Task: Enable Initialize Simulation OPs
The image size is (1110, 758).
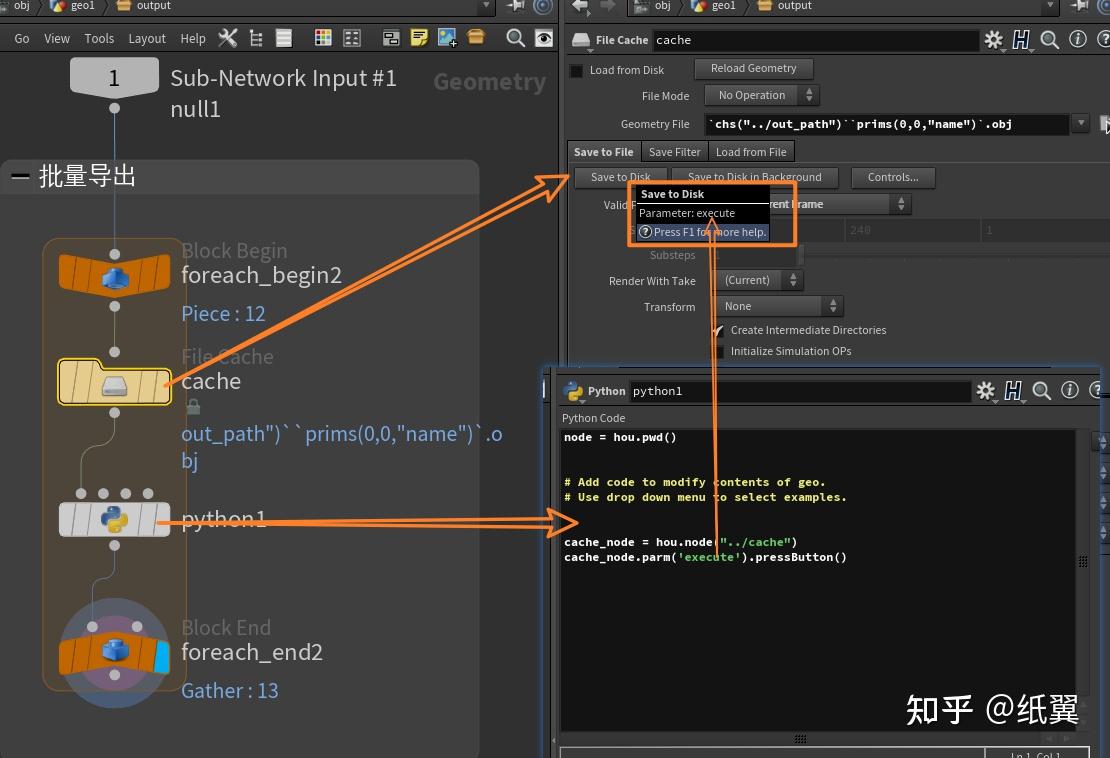Action: coord(717,351)
